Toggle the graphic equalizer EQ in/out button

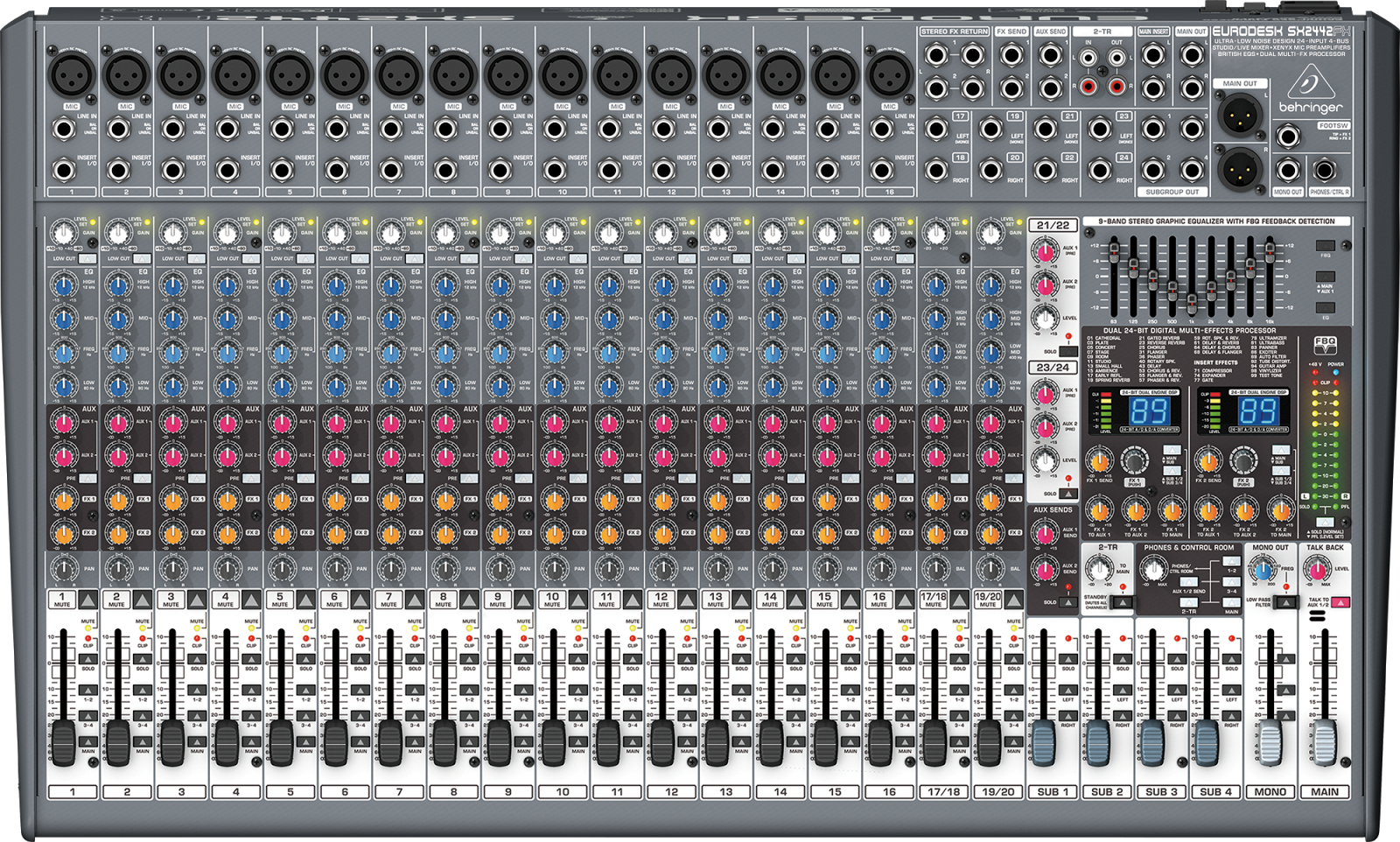(x=1326, y=307)
